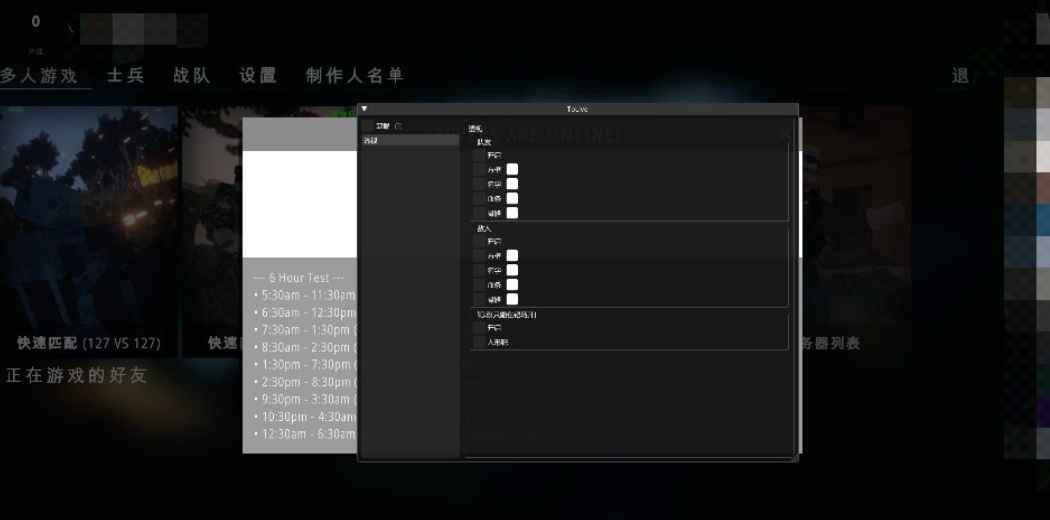This screenshot has height=520, width=1050.
Task: Toggle the third-row checkbox in the 队友 group
Action: [x=479, y=184]
